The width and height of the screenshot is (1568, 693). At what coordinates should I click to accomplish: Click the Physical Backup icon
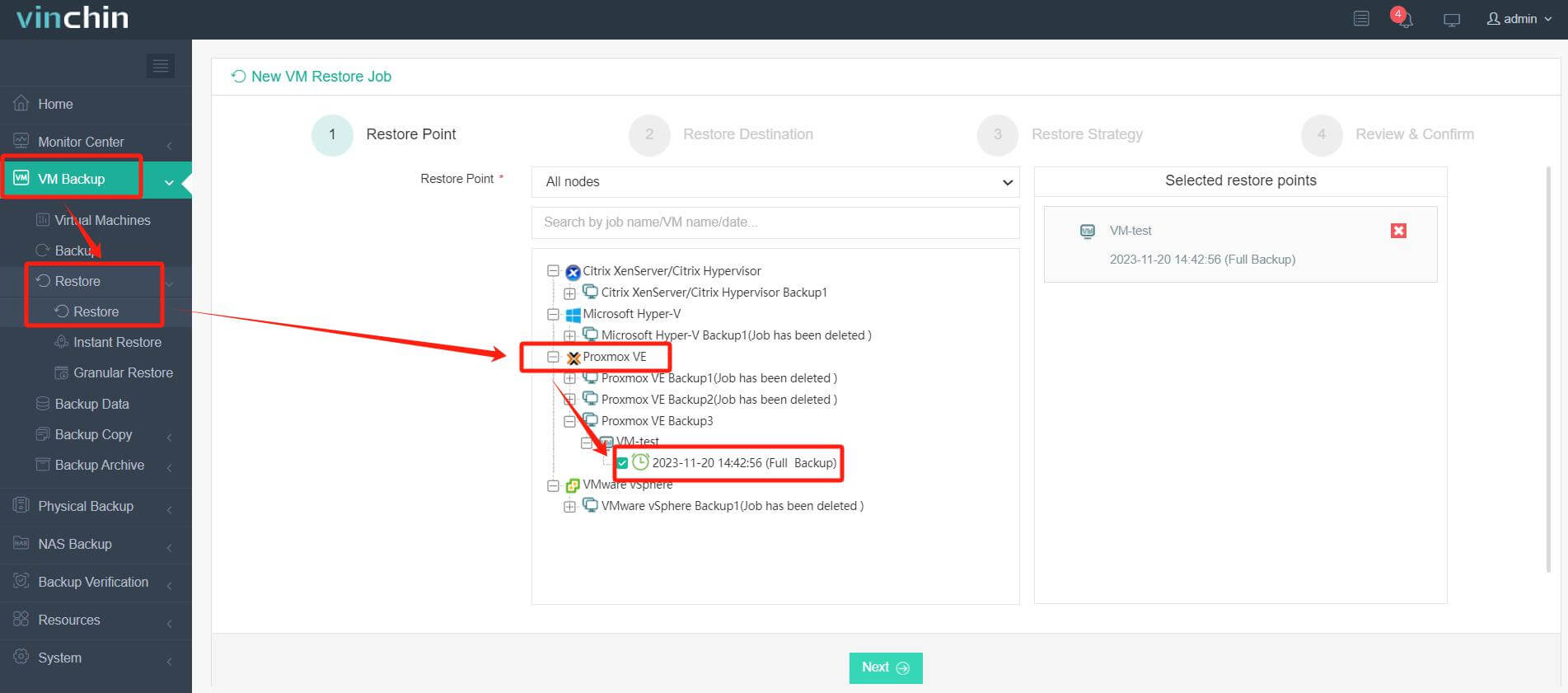pyautogui.click(x=21, y=505)
